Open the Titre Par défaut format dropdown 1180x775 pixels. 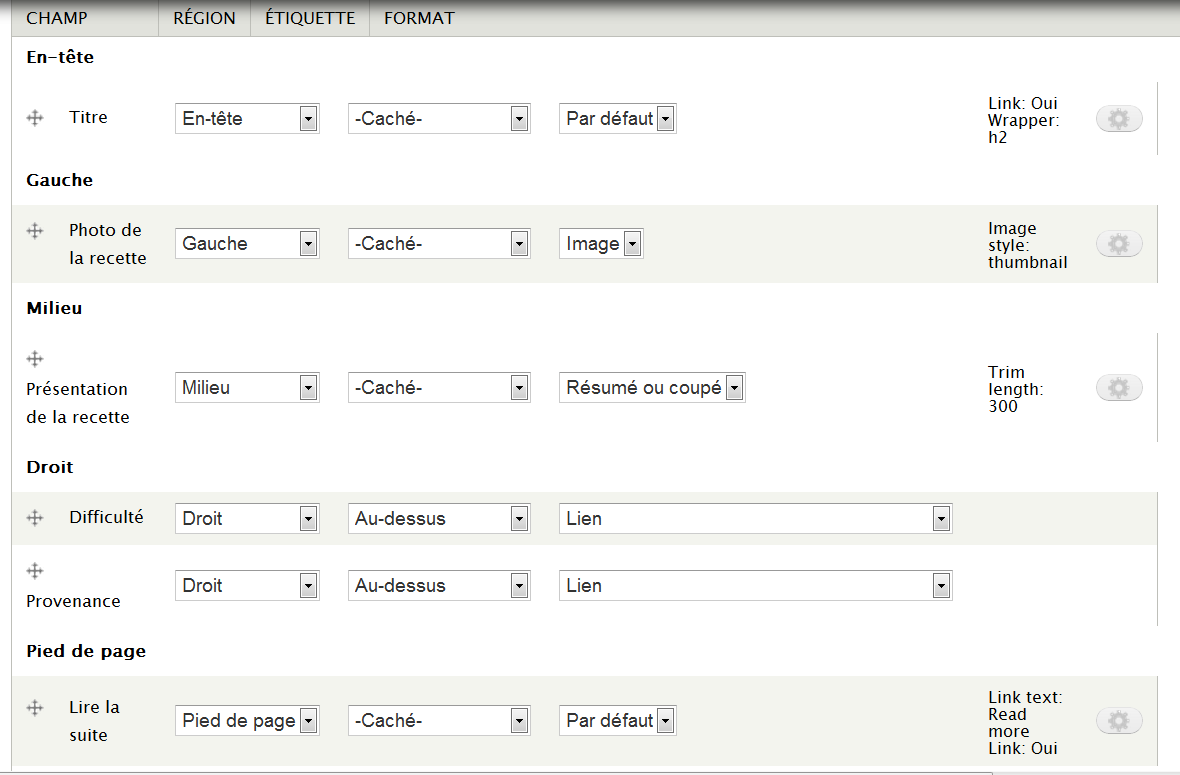pos(617,119)
